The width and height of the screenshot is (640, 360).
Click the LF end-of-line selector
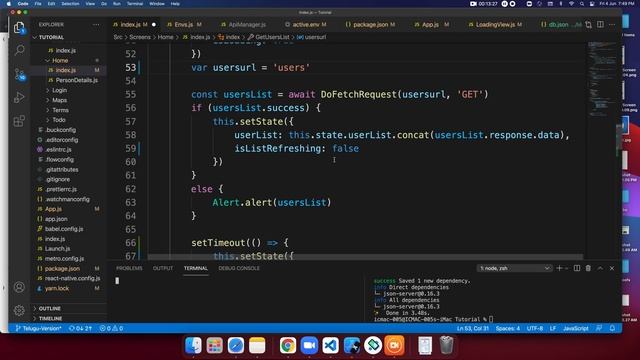point(553,328)
